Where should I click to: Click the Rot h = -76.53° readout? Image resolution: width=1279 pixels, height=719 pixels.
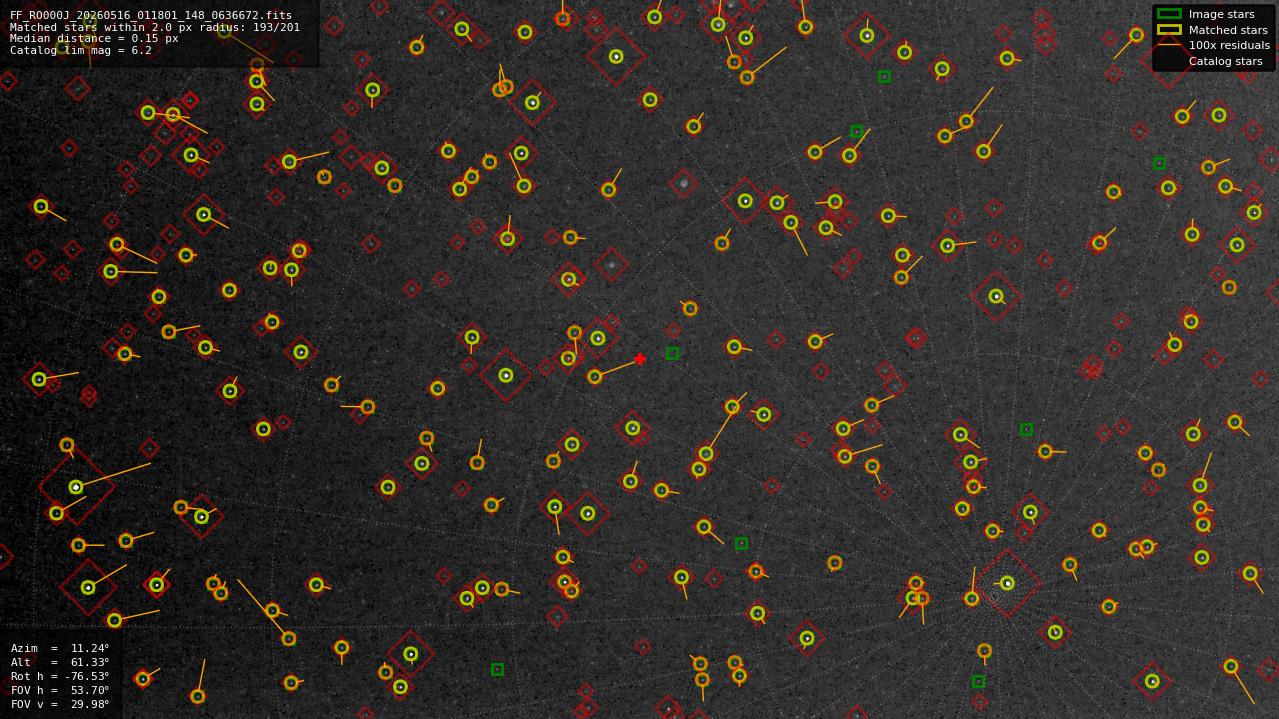[x=60, y=676]
